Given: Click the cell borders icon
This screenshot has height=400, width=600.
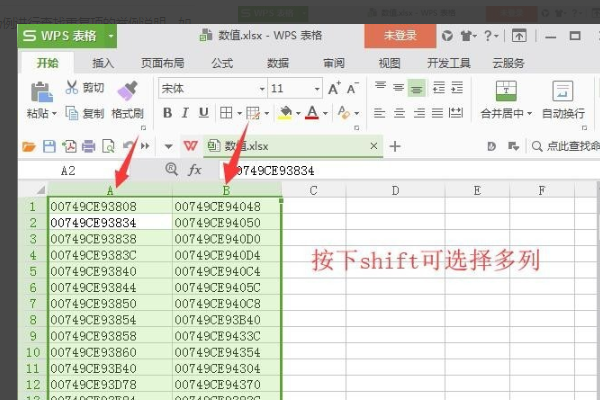Looking at the screenshot, I should 226,113.
